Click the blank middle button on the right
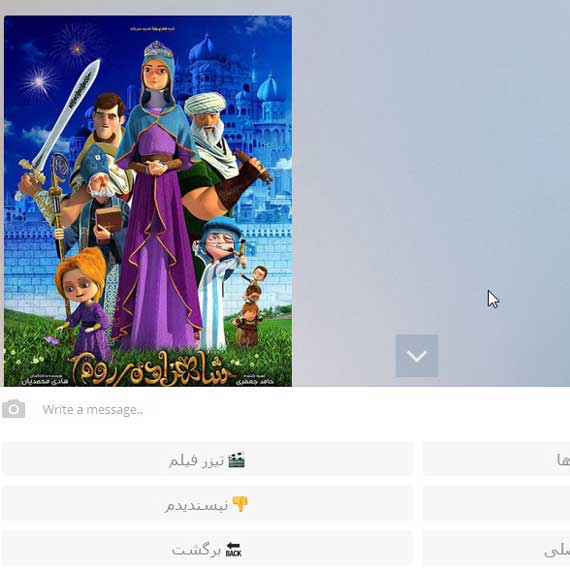The height and width of the screenshot is (570, 570). [497, 504]
